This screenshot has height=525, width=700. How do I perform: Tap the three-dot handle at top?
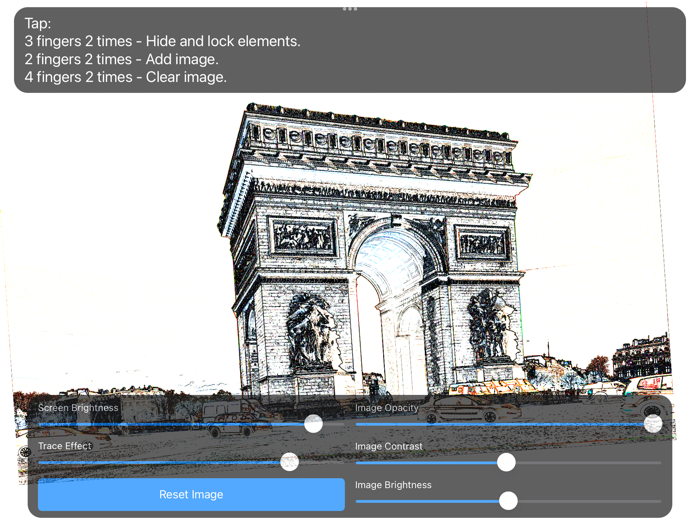pyautogui.click(x=350, y=8)
